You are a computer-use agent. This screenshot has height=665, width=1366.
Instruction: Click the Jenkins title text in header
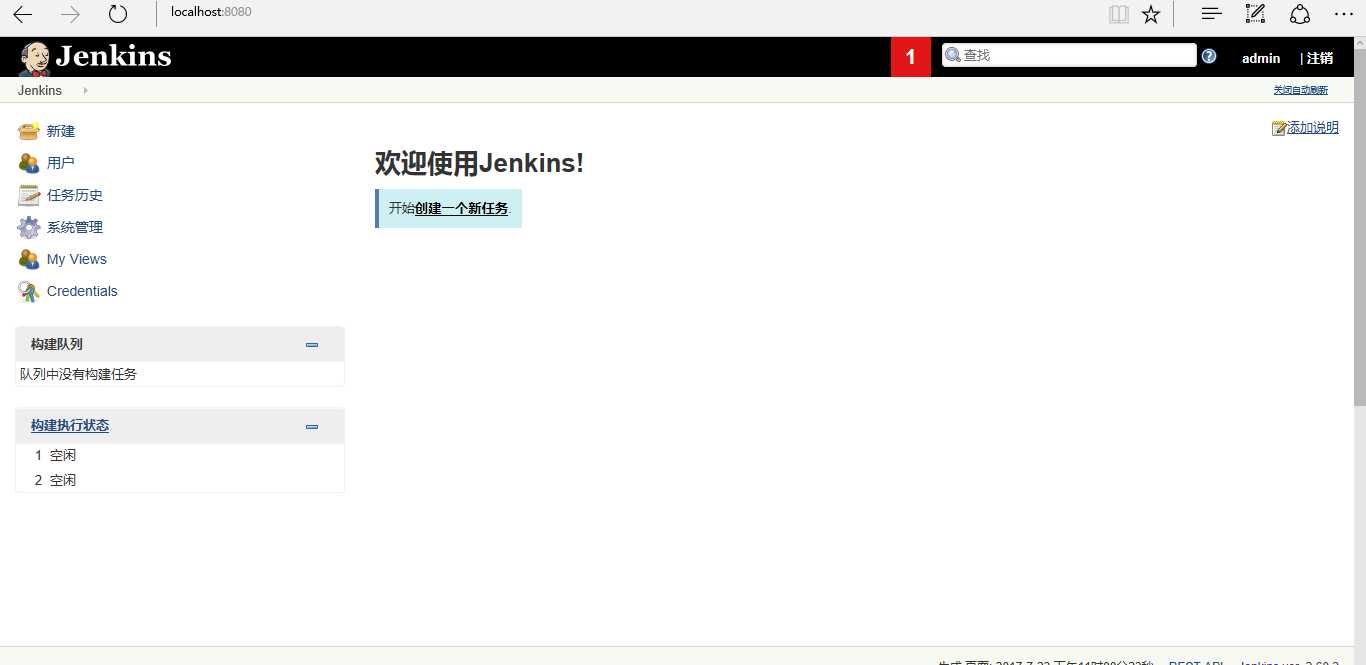113,56
